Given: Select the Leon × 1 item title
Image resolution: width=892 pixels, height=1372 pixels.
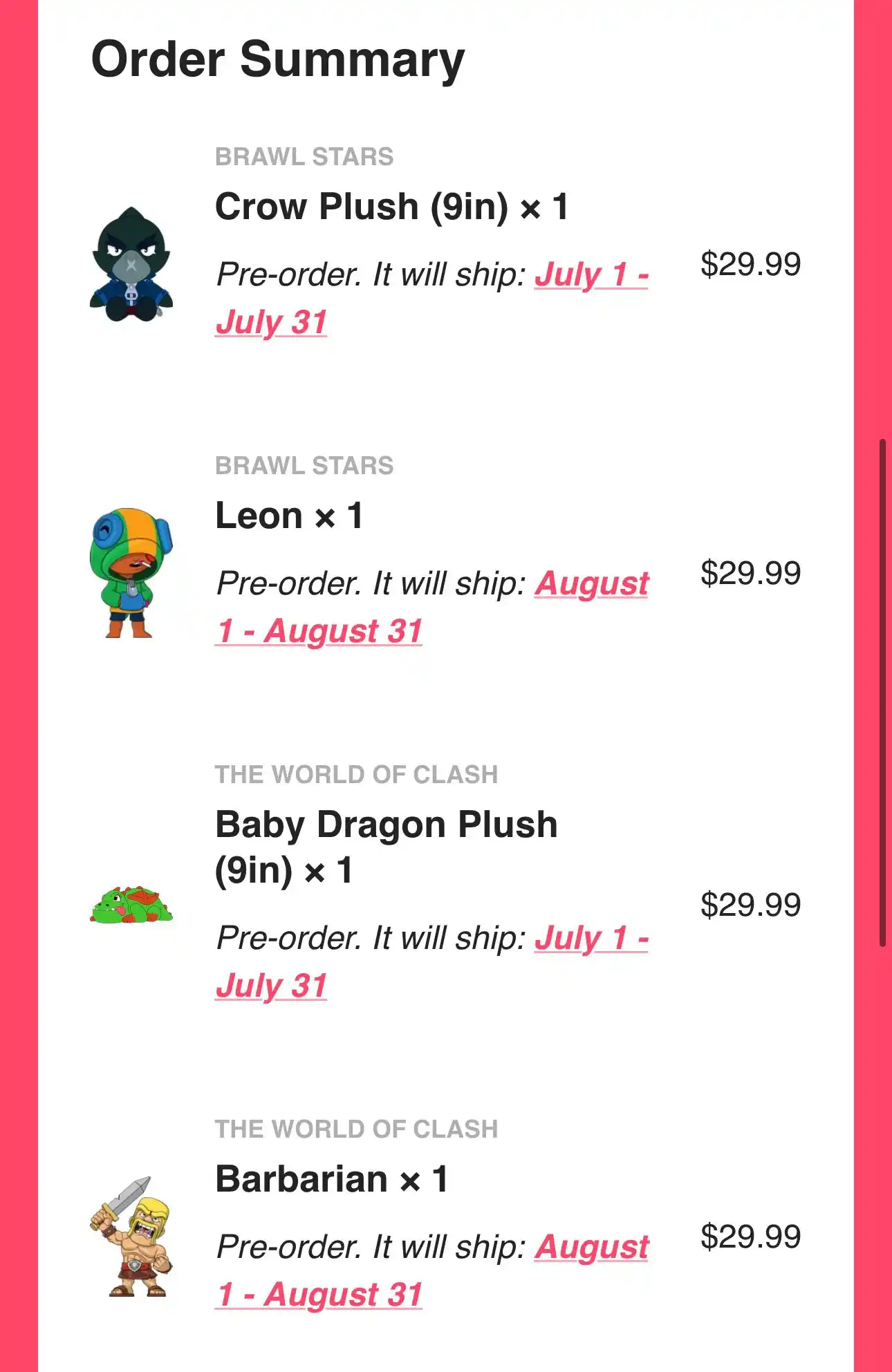Looking at the screenshot, I should (289, 516).
